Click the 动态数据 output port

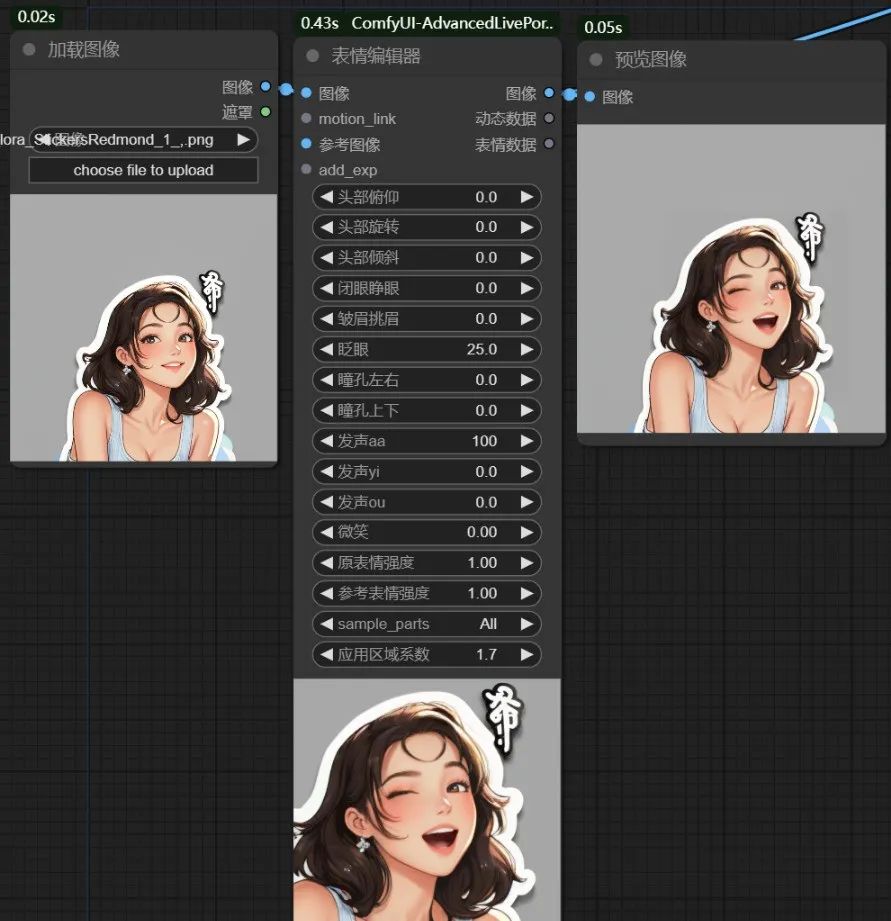coord(549,118)
